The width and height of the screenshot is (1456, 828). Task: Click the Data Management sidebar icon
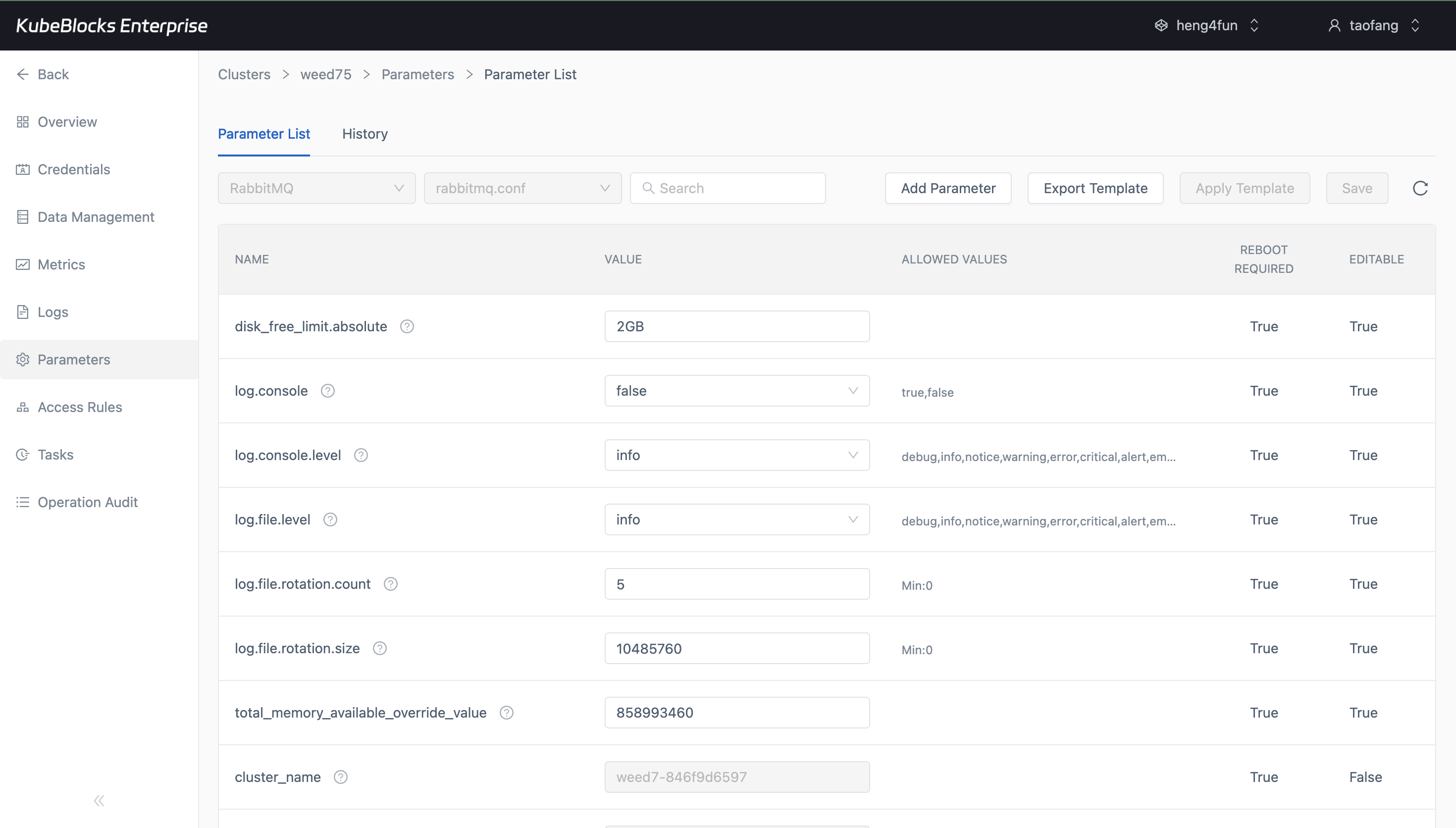[x=23, y=217]
